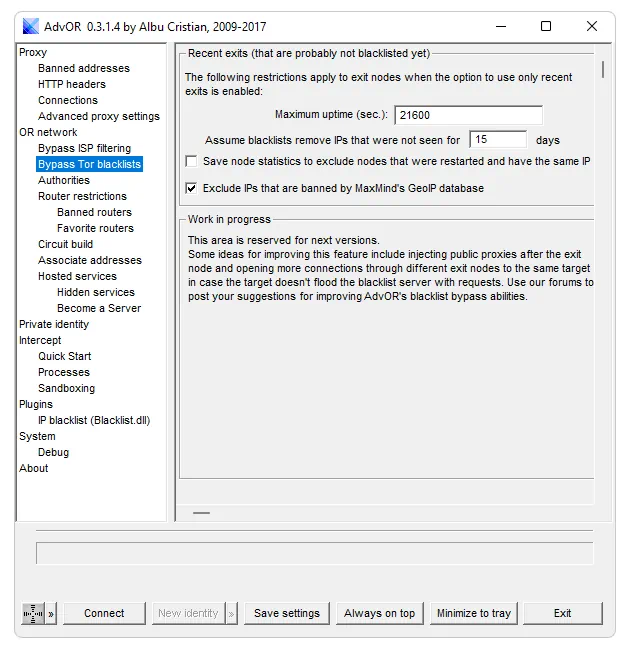This screenshot has height=652, width=628.
Task: Click the AdvOR title bar logo
Action: click(x=30, y=26)
